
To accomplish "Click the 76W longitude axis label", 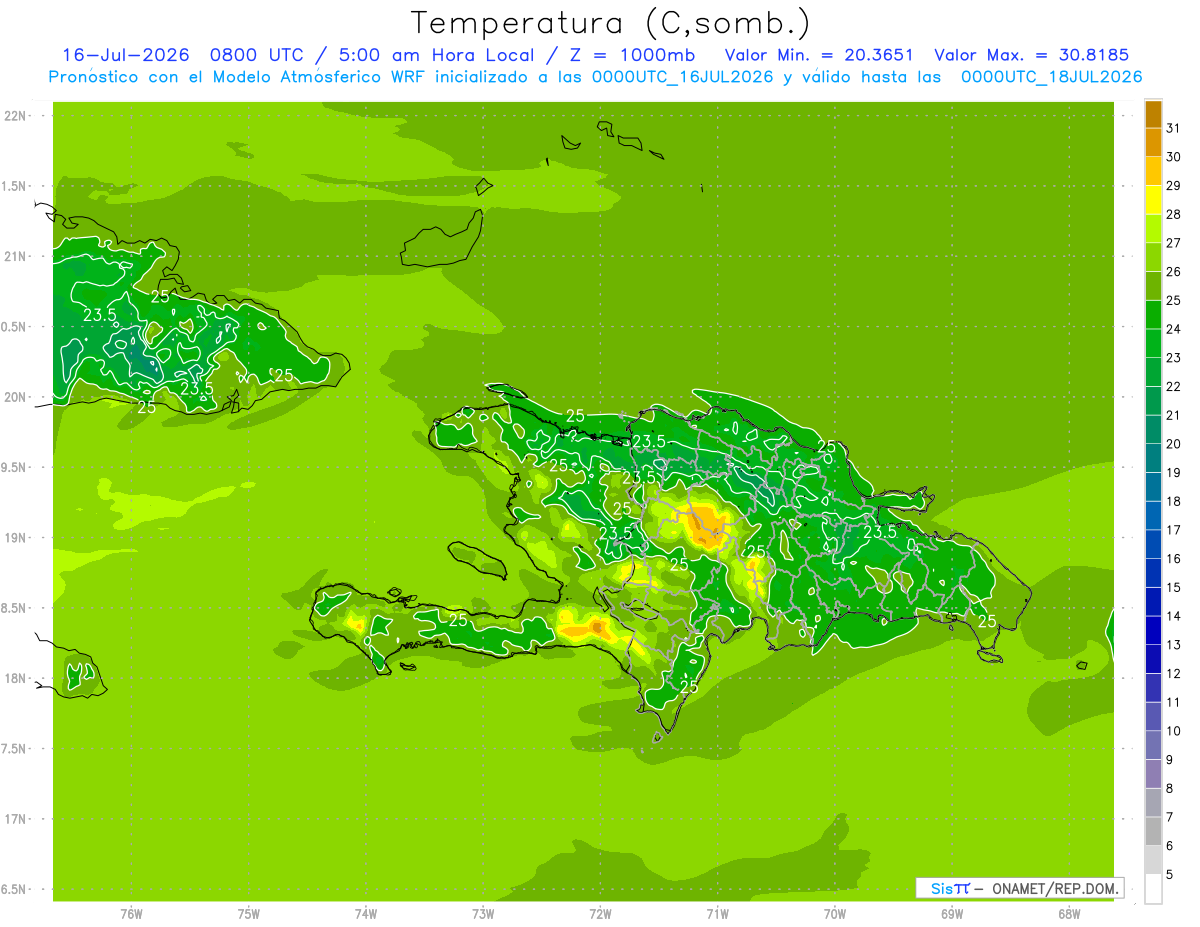I will click(x=131, y=913).
